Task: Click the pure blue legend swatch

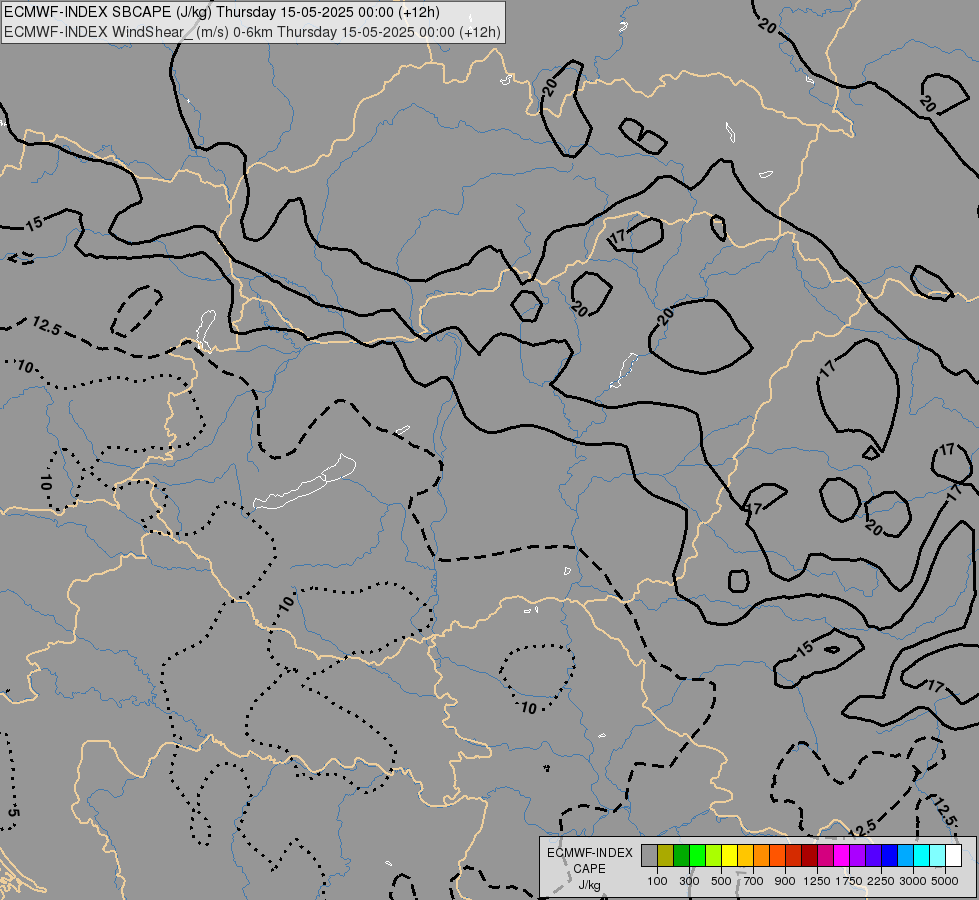Action: [889, 856]
